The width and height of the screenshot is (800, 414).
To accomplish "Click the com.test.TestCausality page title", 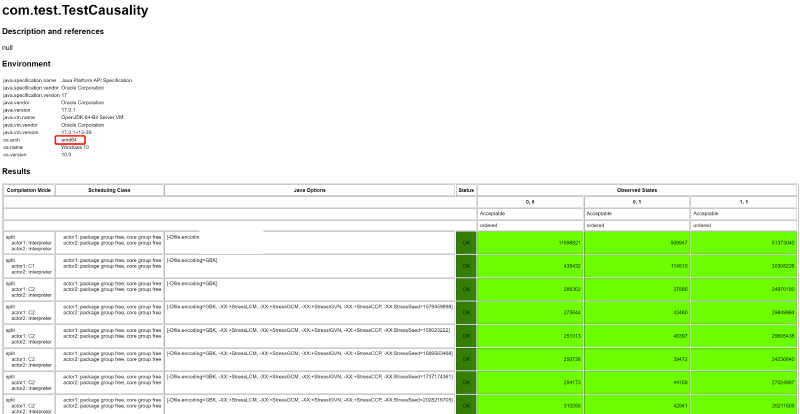I will coord(75,11).
